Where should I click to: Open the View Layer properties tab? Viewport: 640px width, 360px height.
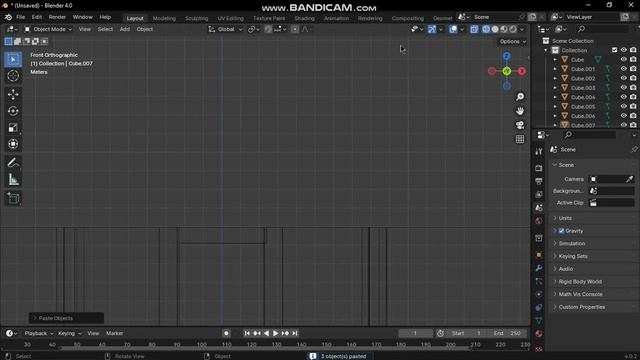coord(539,195)
